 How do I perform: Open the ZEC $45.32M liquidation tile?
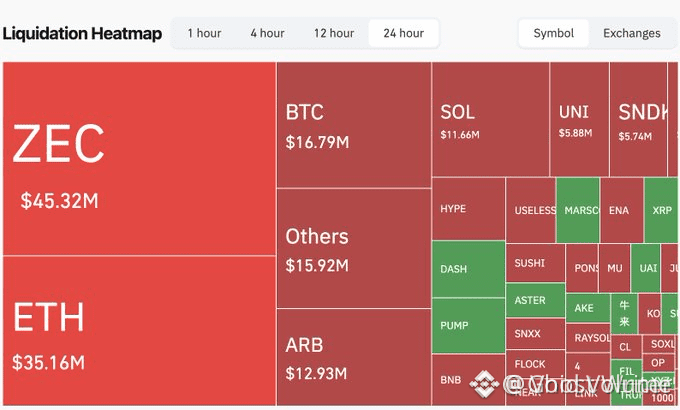pyautogui.click(x=139, y=159)
